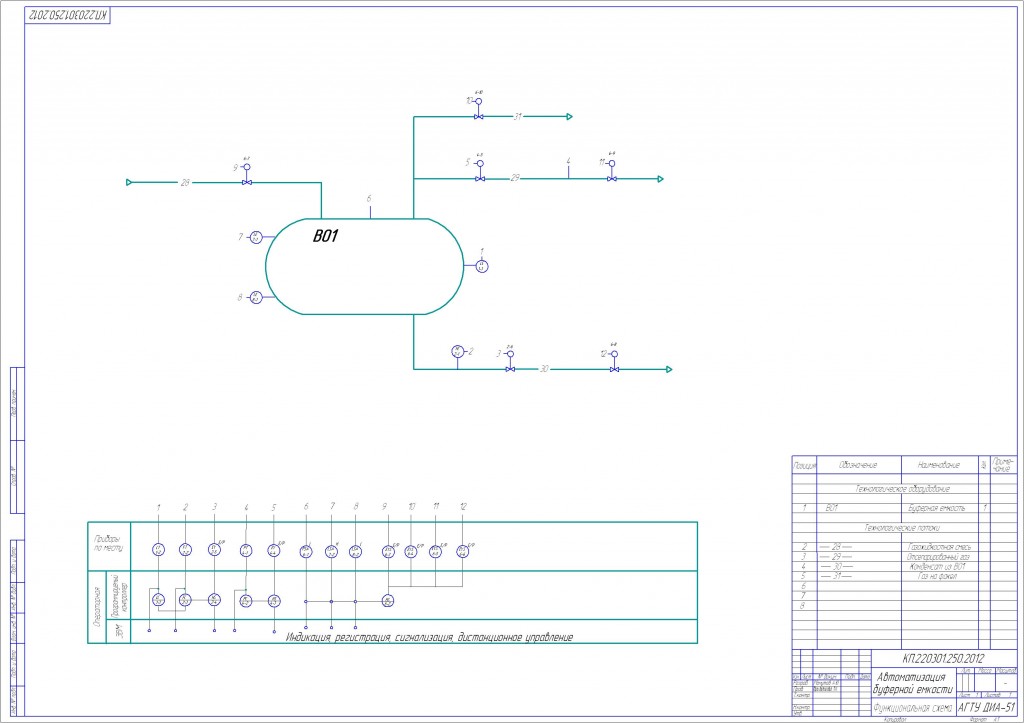Click 'Технологические потоки' section heading

click(903, 528)
